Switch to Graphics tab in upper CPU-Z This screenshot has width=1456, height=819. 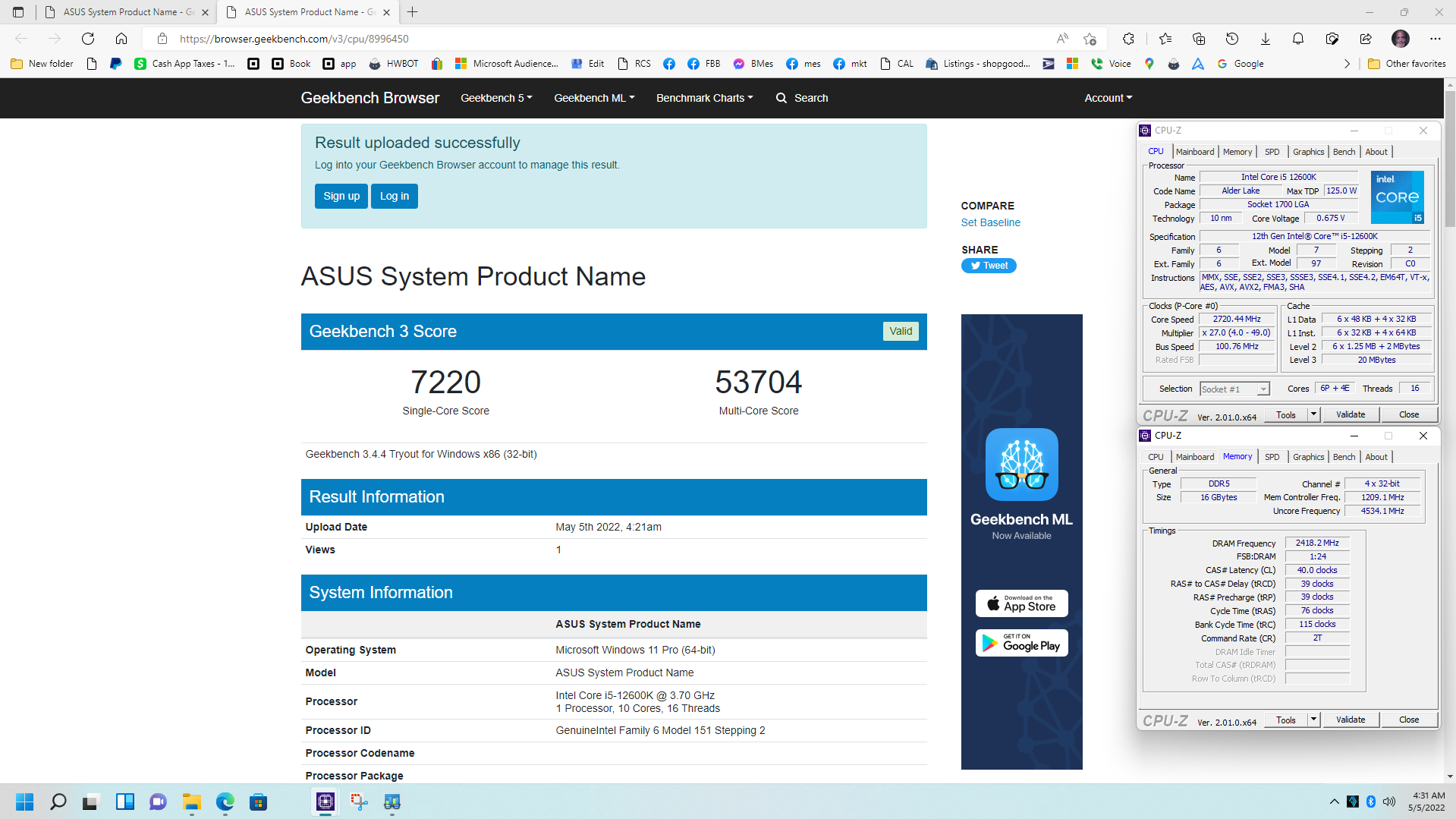pyautogui.click(x=1308, y=152)
